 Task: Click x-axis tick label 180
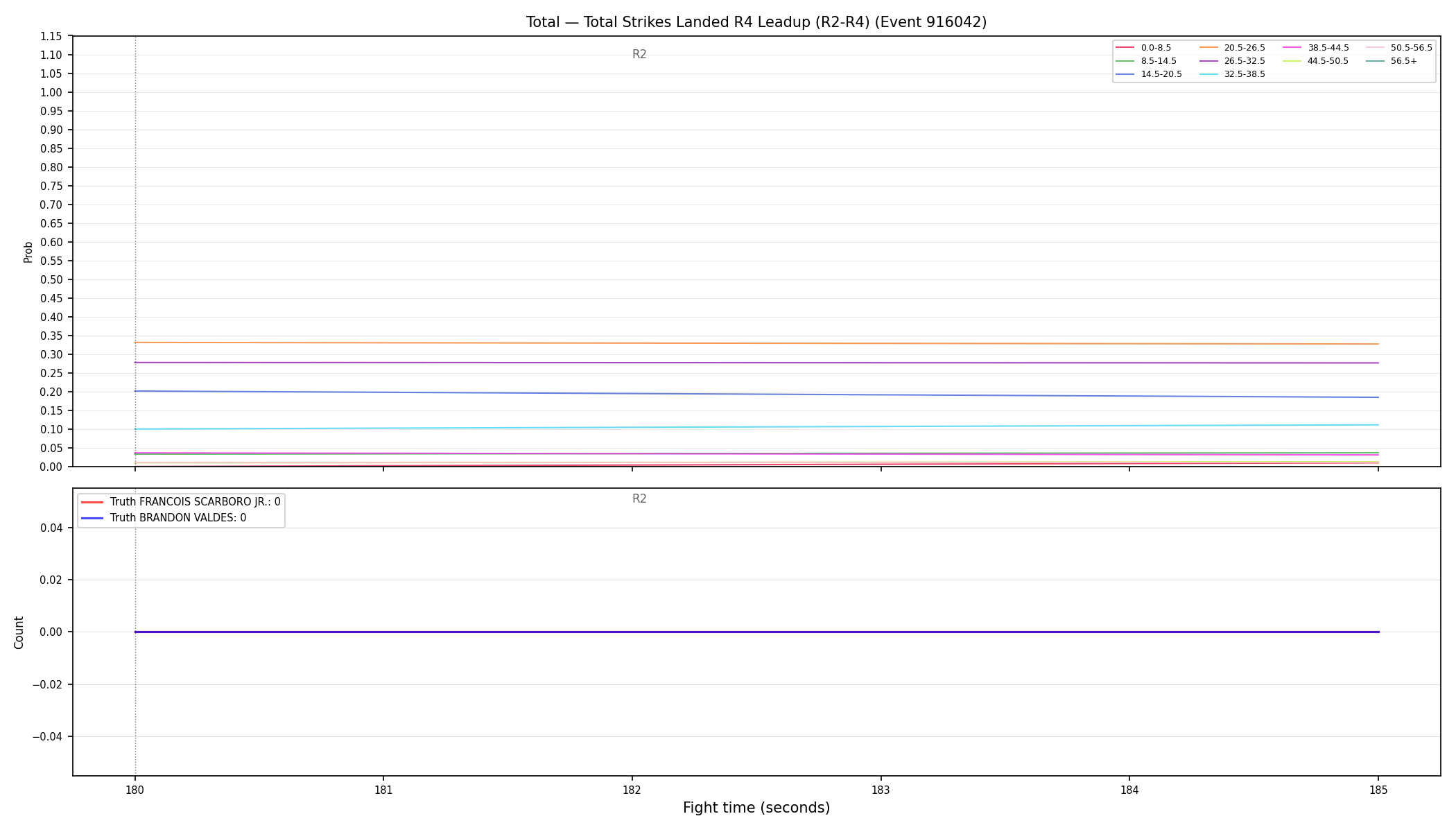(x=135, y=790)
